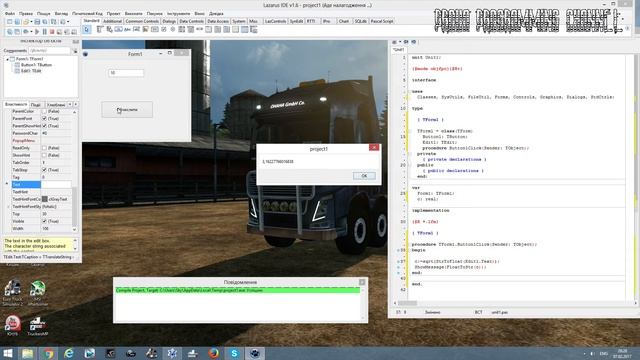
Task: Switch to the Події tab in Object Inspector
Action: (x=36, y=105)
